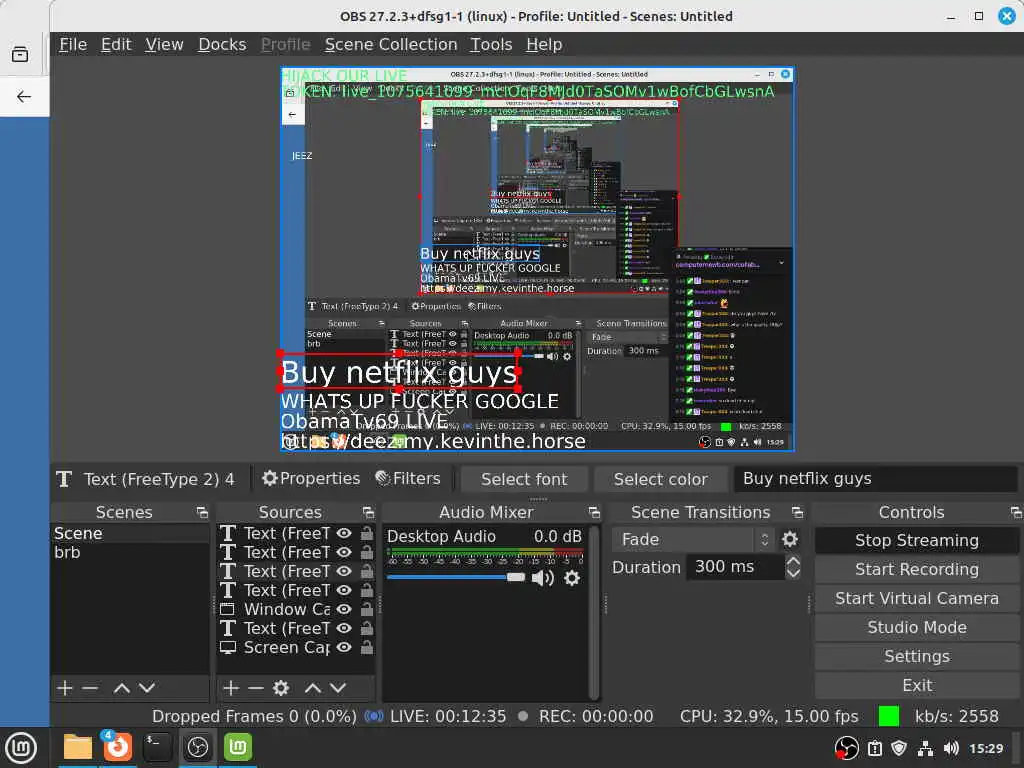Open Filters for the selected text source
The width and height of the screenshot is (1024, 768).
click(408, 479)
